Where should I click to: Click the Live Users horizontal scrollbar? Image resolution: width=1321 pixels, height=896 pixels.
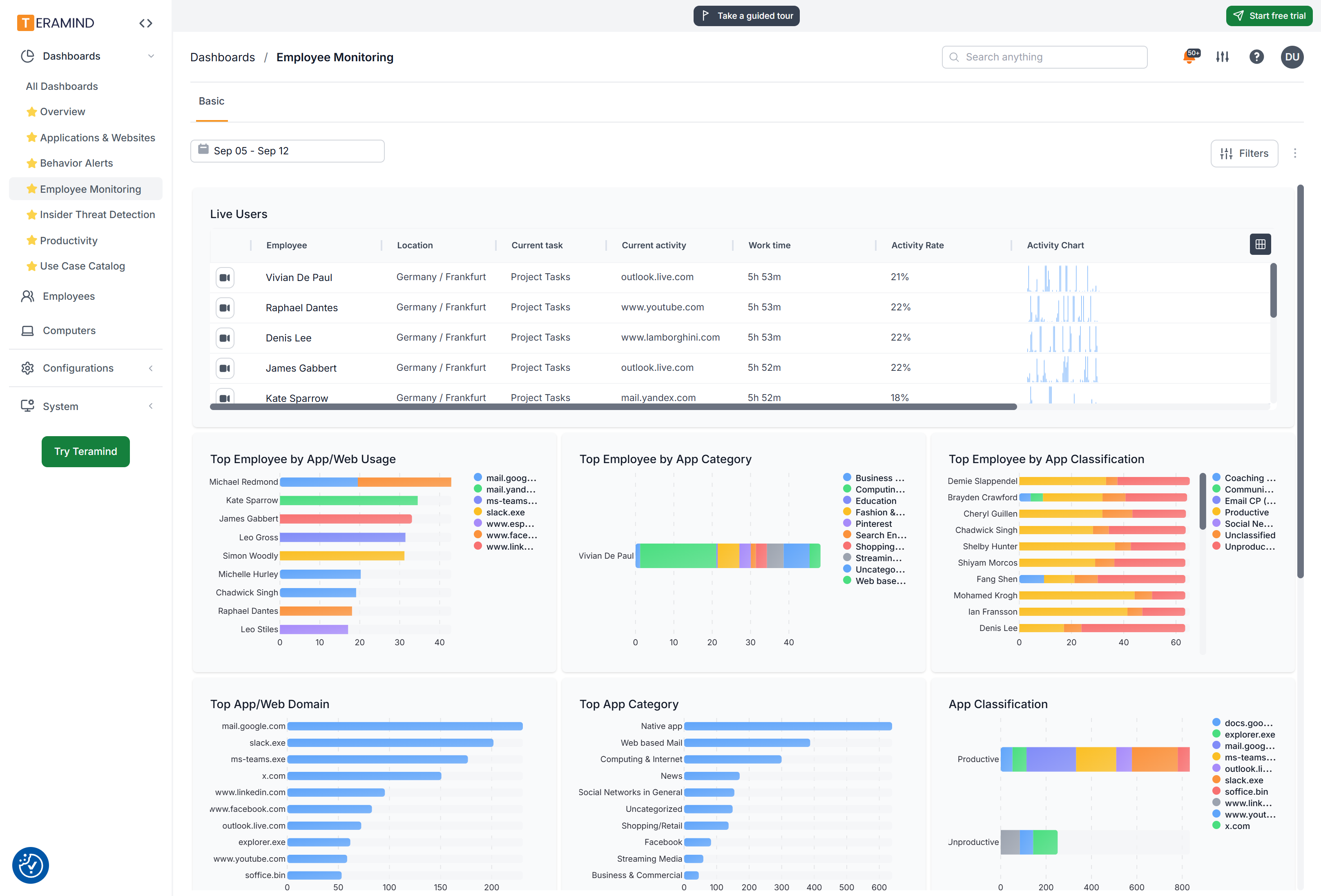[613, 407]
